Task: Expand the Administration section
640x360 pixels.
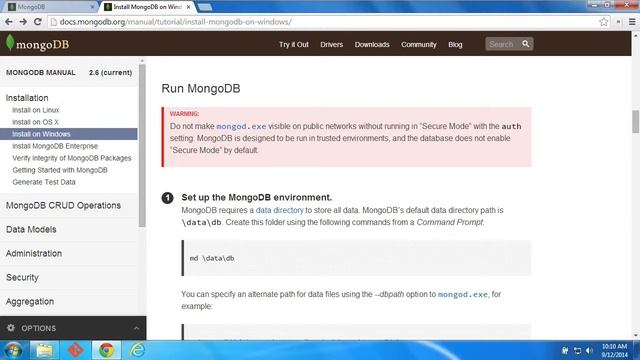Action: click(x=34, y=253)
